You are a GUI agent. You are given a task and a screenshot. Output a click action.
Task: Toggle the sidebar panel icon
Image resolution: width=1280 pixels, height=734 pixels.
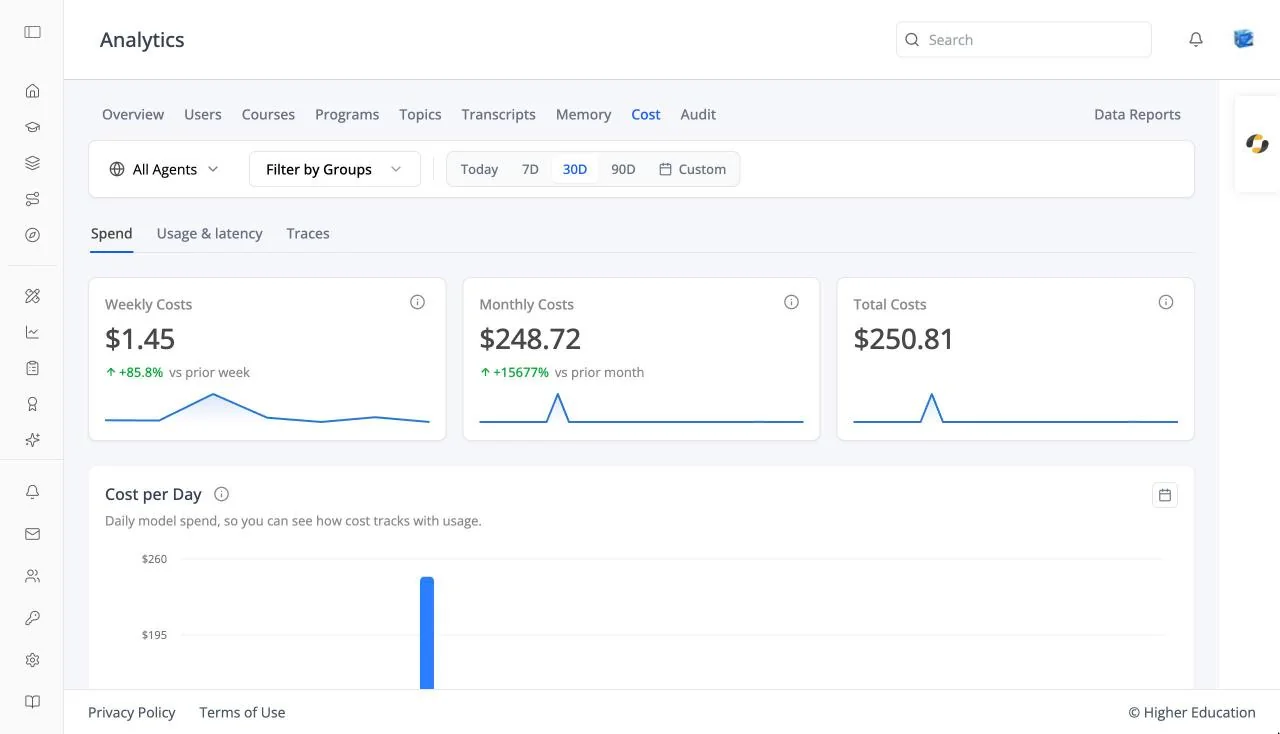click(x=32, y=32)
